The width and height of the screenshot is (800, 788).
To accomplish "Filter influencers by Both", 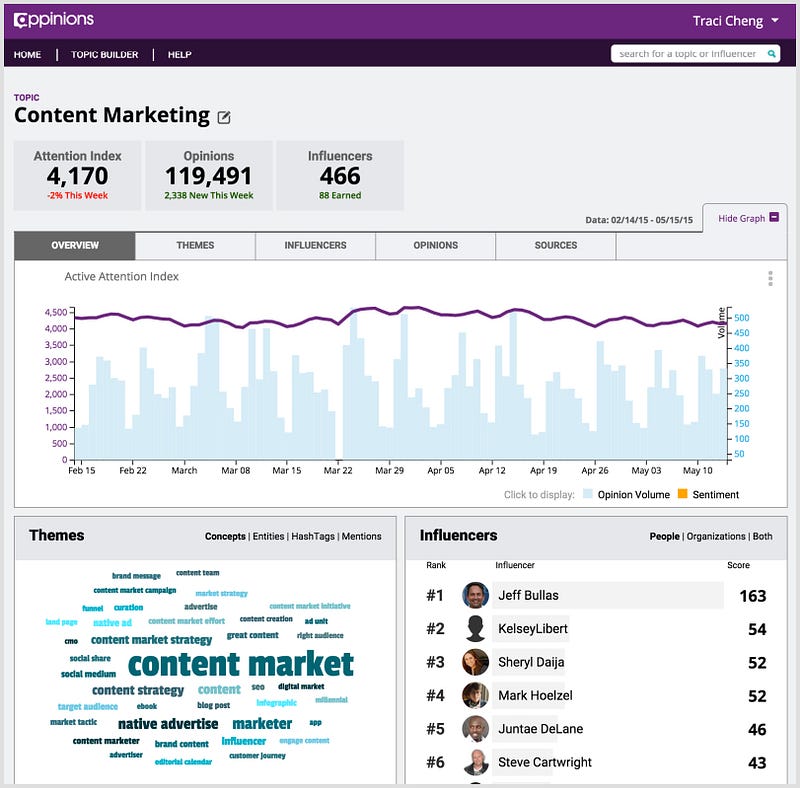I will tap(763, 536).
